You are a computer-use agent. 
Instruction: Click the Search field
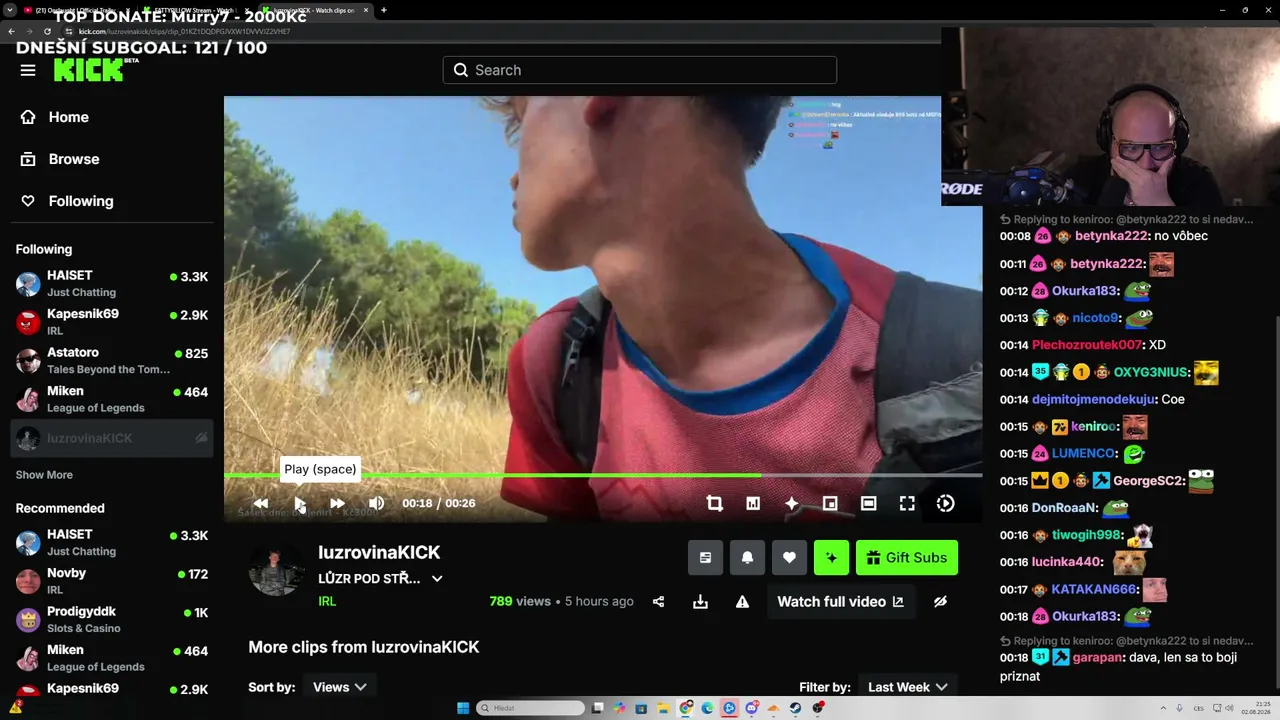(640, 70)
